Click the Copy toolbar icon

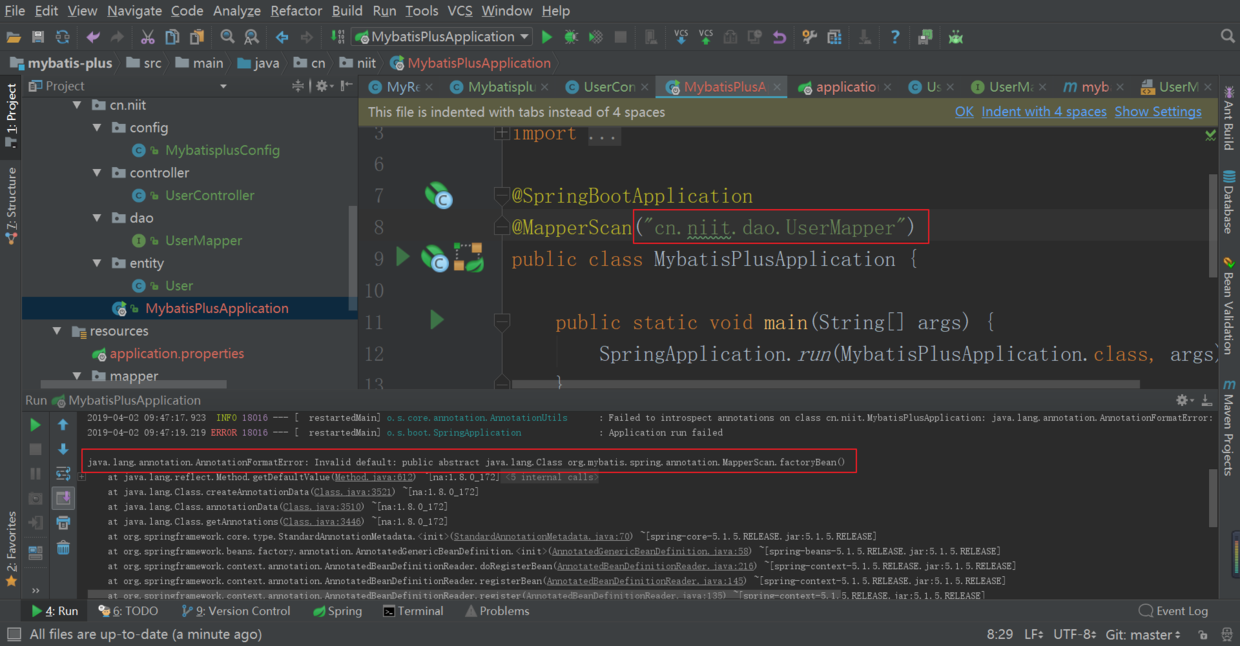172,37
